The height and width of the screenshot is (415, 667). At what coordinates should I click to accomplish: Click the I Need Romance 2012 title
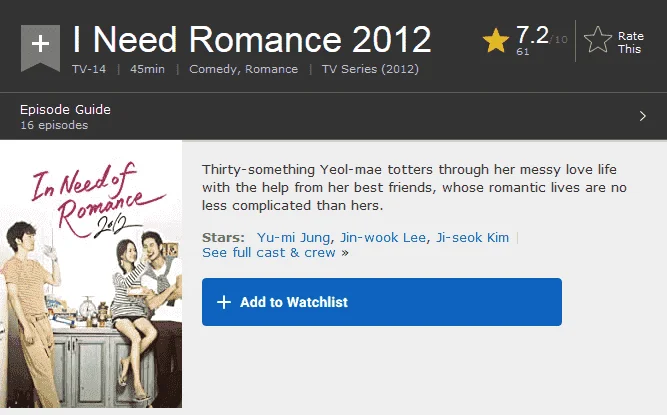[x=252, y=40]
